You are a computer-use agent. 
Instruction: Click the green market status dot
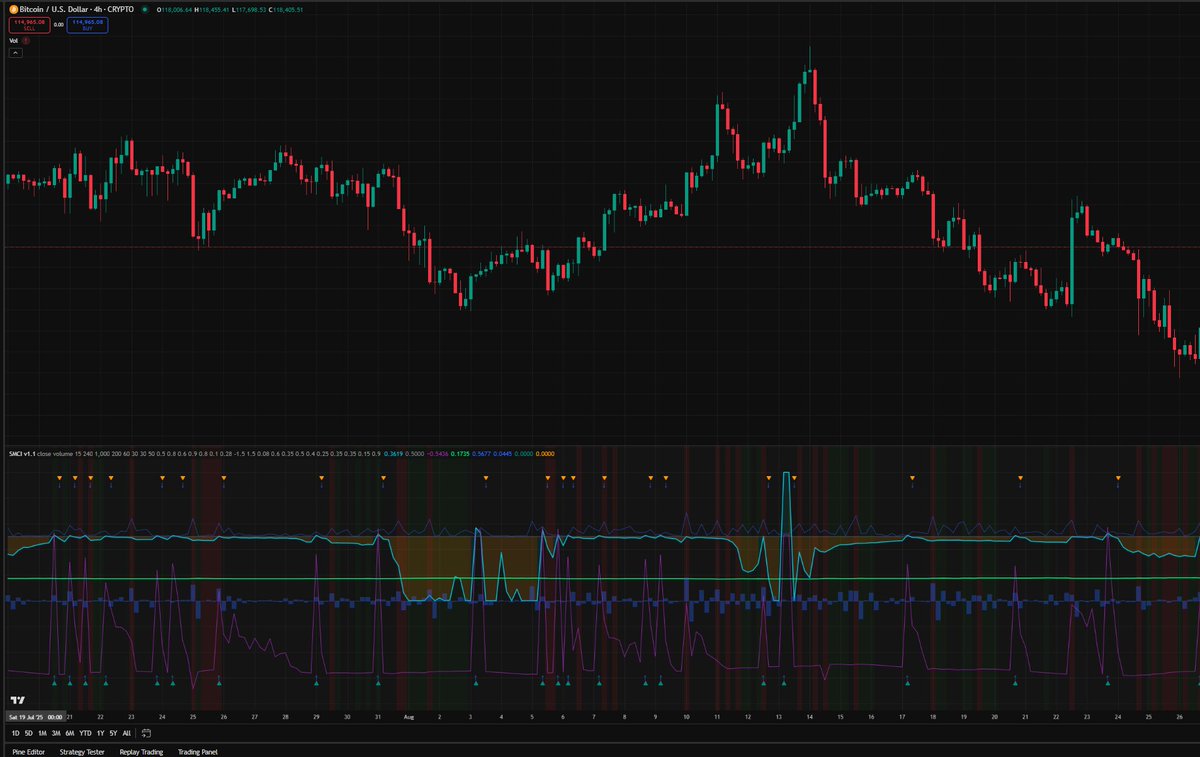tap(145, 9)
